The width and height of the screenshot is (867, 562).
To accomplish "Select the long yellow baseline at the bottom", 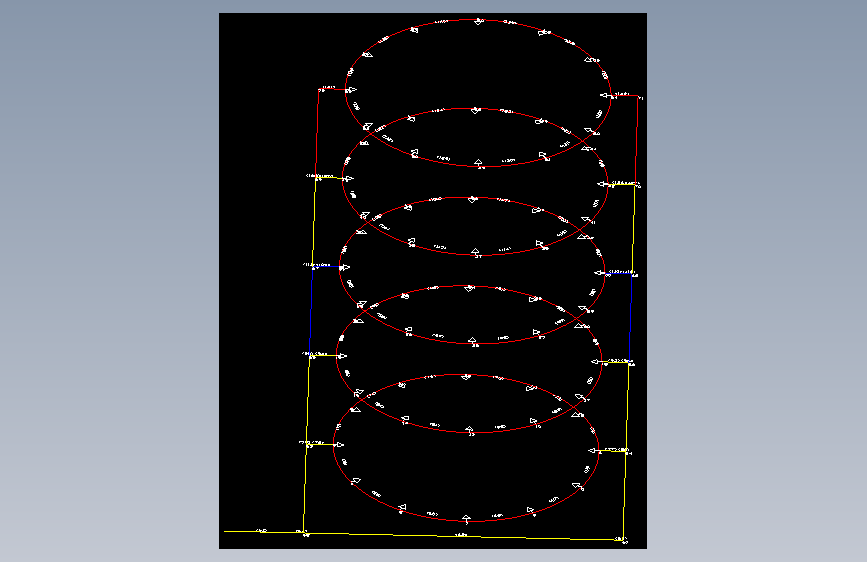I will click(424, 535).
